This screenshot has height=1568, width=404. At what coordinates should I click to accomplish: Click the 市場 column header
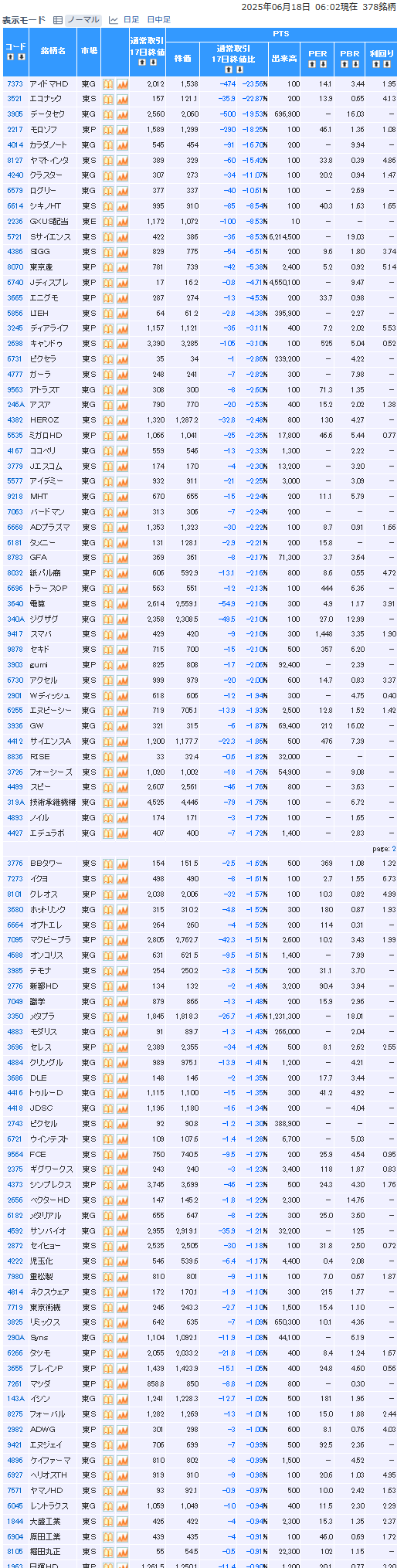[89, 51]
